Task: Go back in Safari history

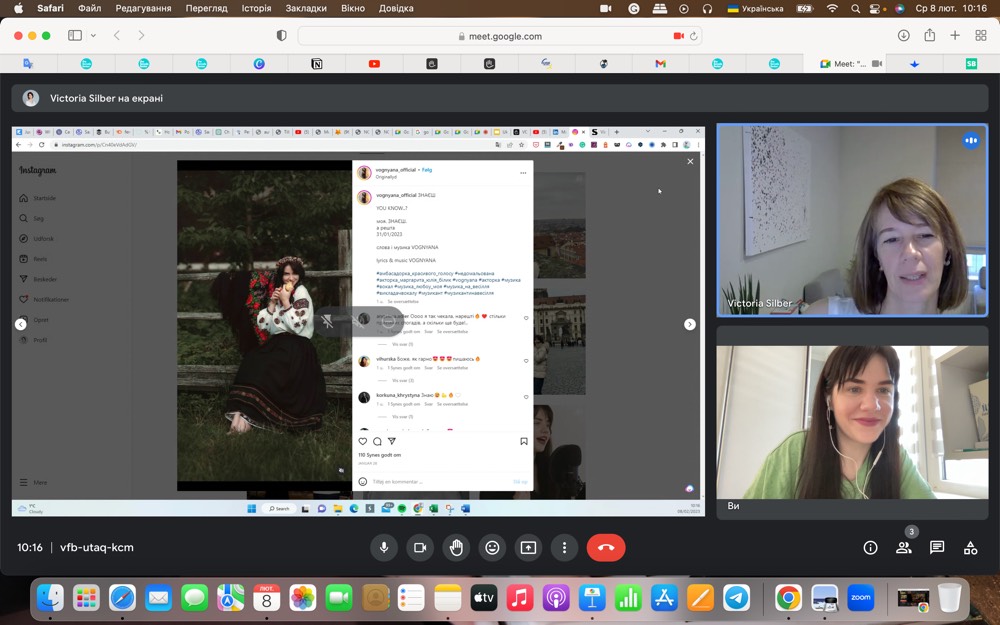Action: (x=117, y=36)
